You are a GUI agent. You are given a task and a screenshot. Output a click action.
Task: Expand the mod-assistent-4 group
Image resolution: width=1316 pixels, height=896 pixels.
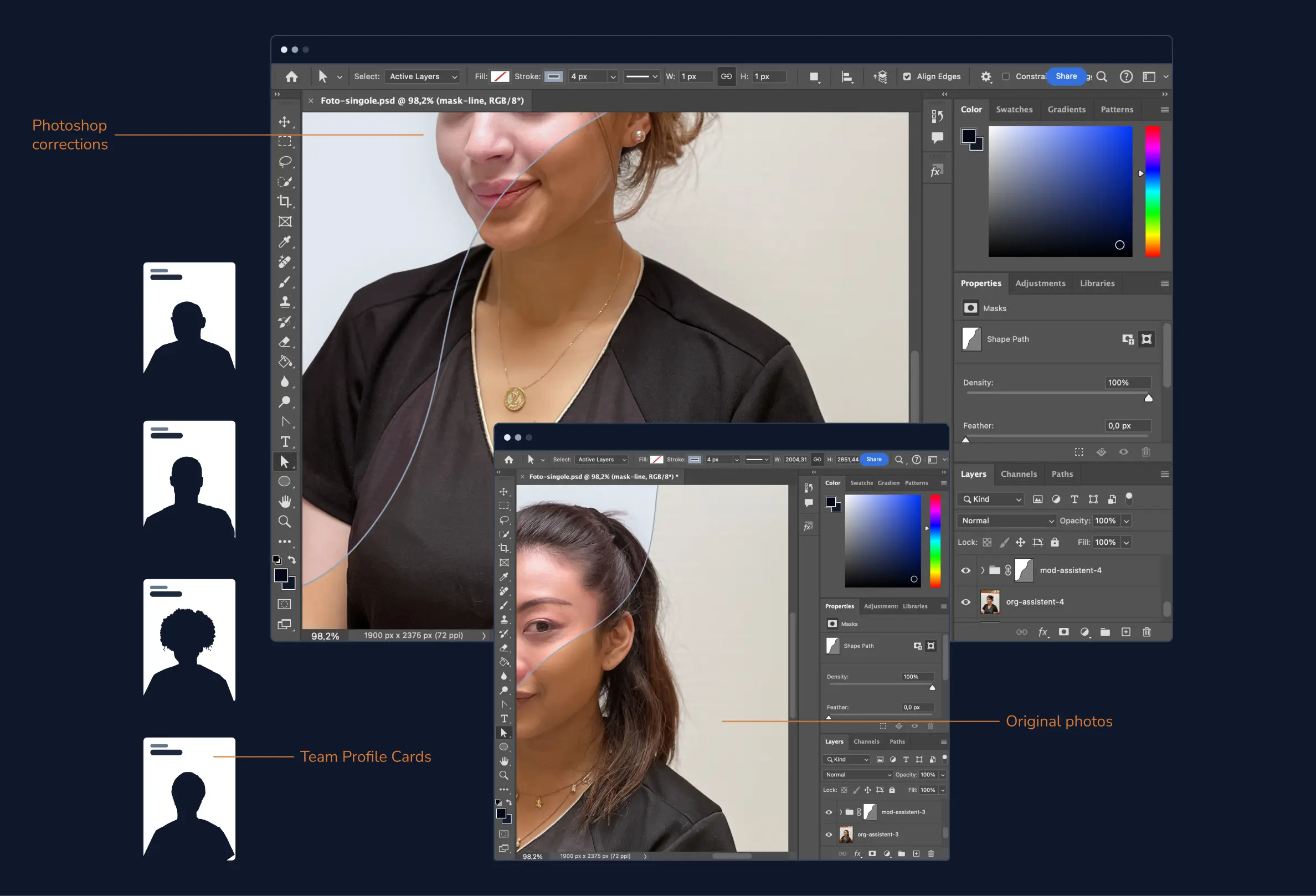click(983, 570)
